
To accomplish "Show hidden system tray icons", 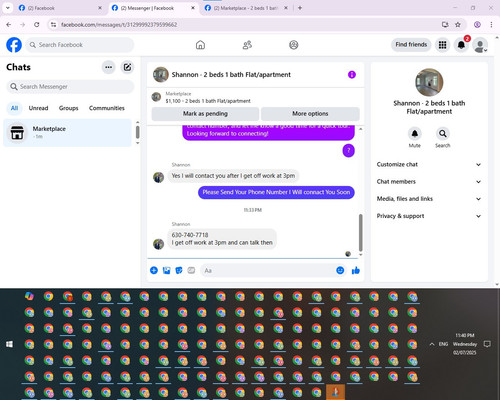I will pyautogui.click(x=432, y=344).
